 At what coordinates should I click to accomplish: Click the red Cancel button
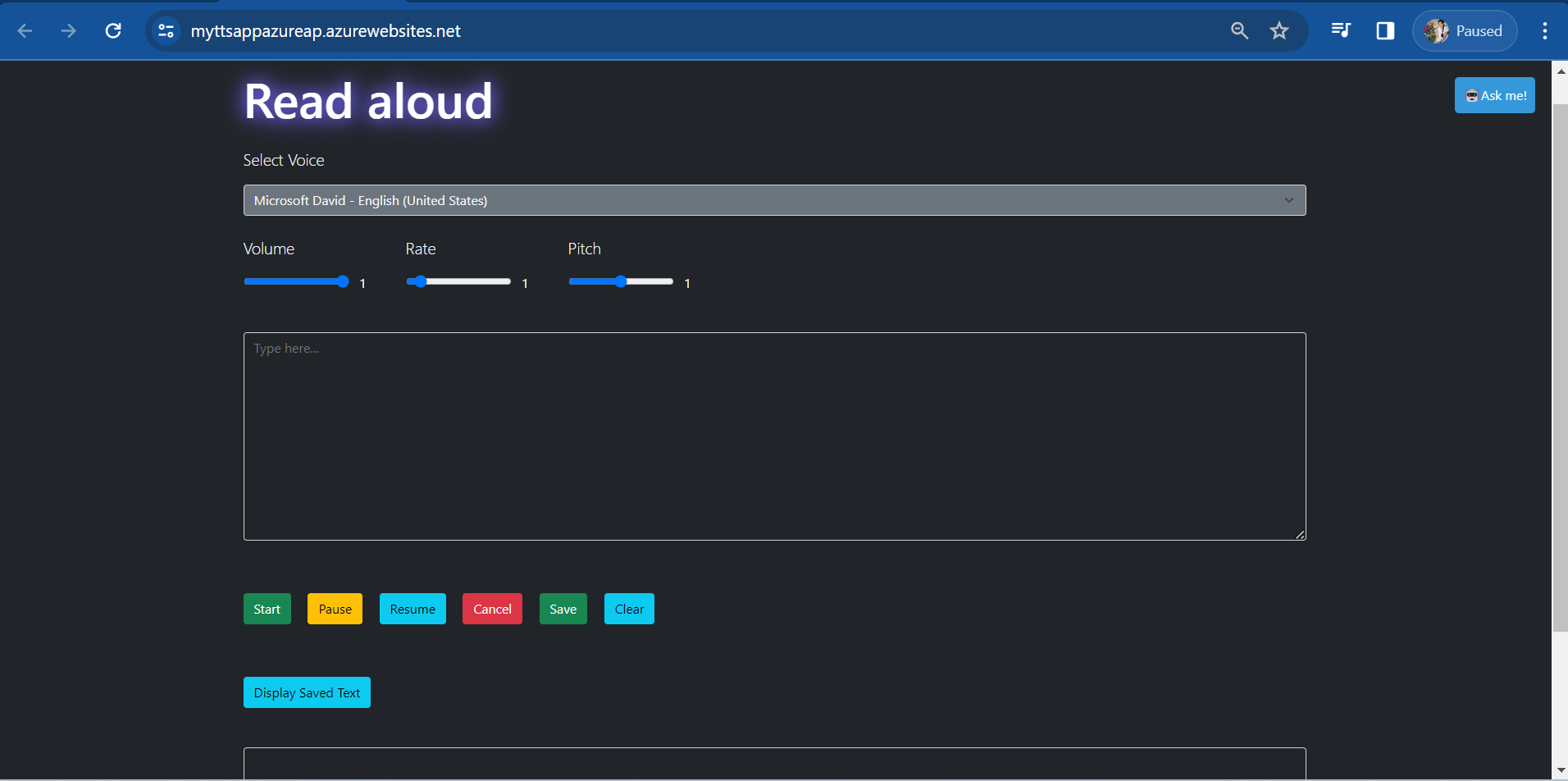pos(492,609)
